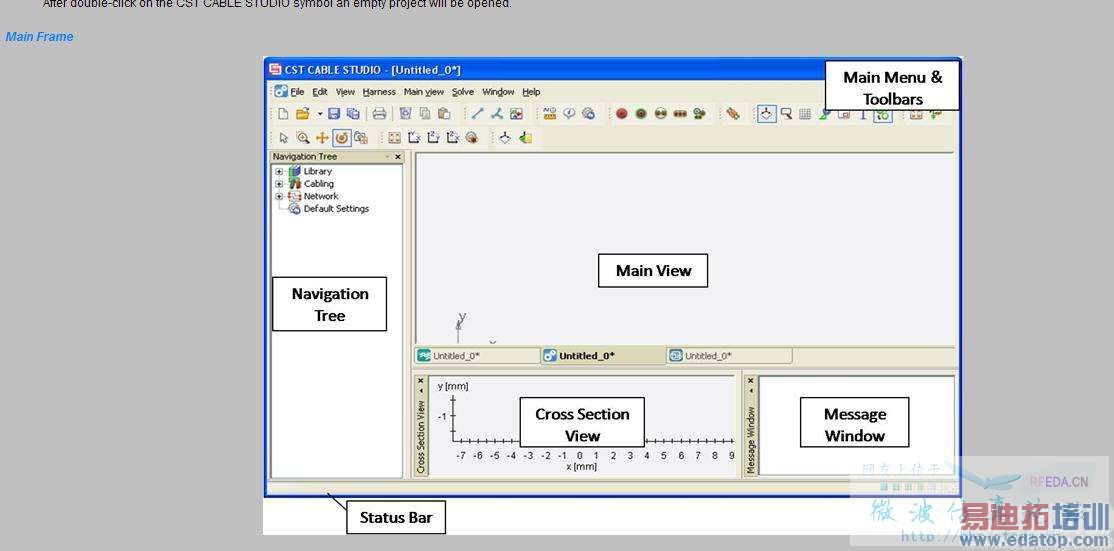Click the three-branch junction tool icon
Image resolution: width=1114 pixels, height=551 pixels.
tap(497, 114)
